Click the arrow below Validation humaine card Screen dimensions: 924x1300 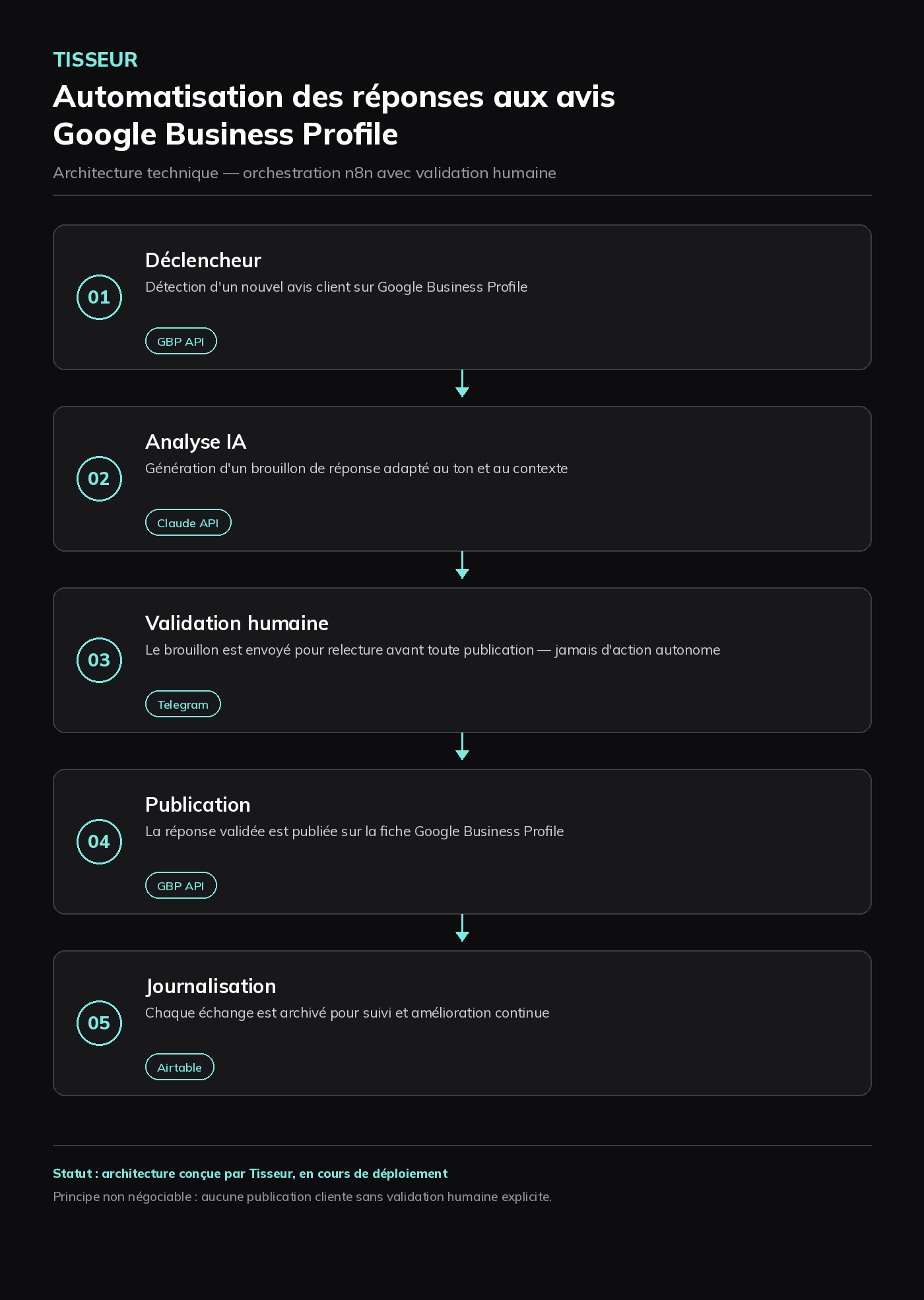(x=462, y=746)
